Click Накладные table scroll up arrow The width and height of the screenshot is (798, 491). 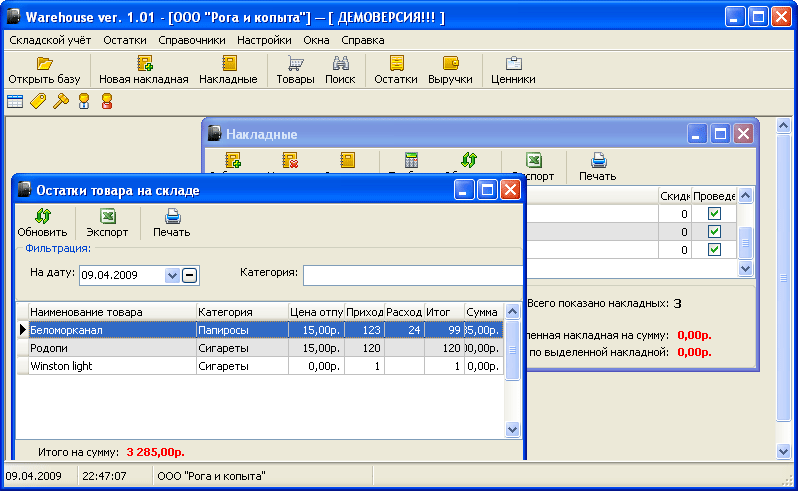tap(746, 195)
